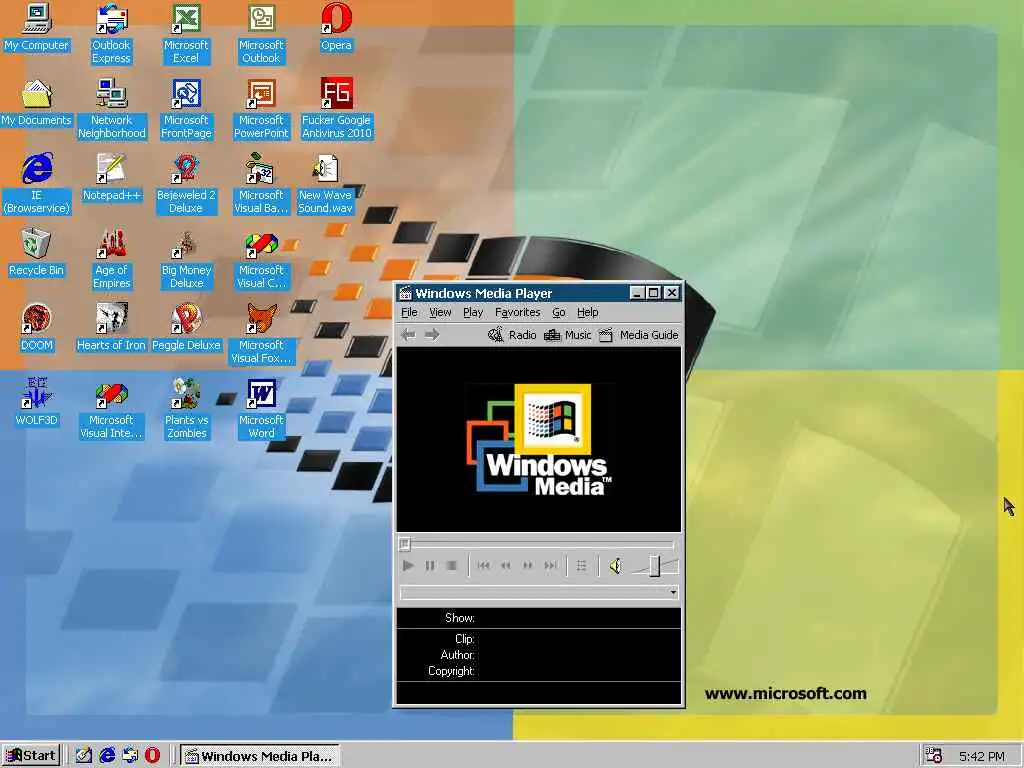Select the Microsoft Visual Basic desktop icon
The height and width of the screenshot is (768, 1024).
[261, 184]
